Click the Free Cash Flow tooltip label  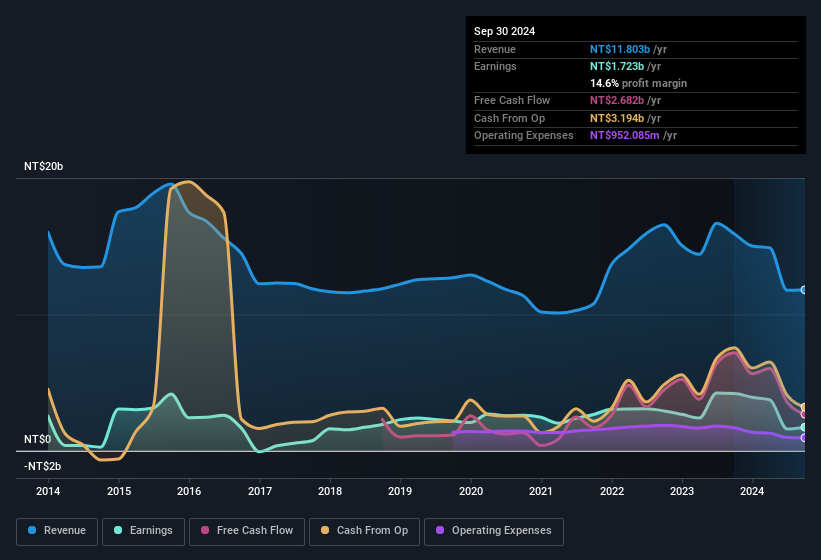[512, 100]
